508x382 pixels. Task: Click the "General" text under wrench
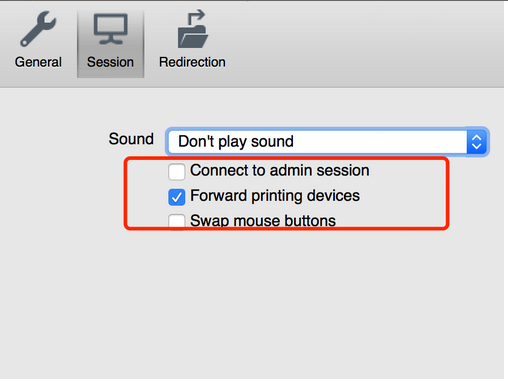tap(38, 62)
